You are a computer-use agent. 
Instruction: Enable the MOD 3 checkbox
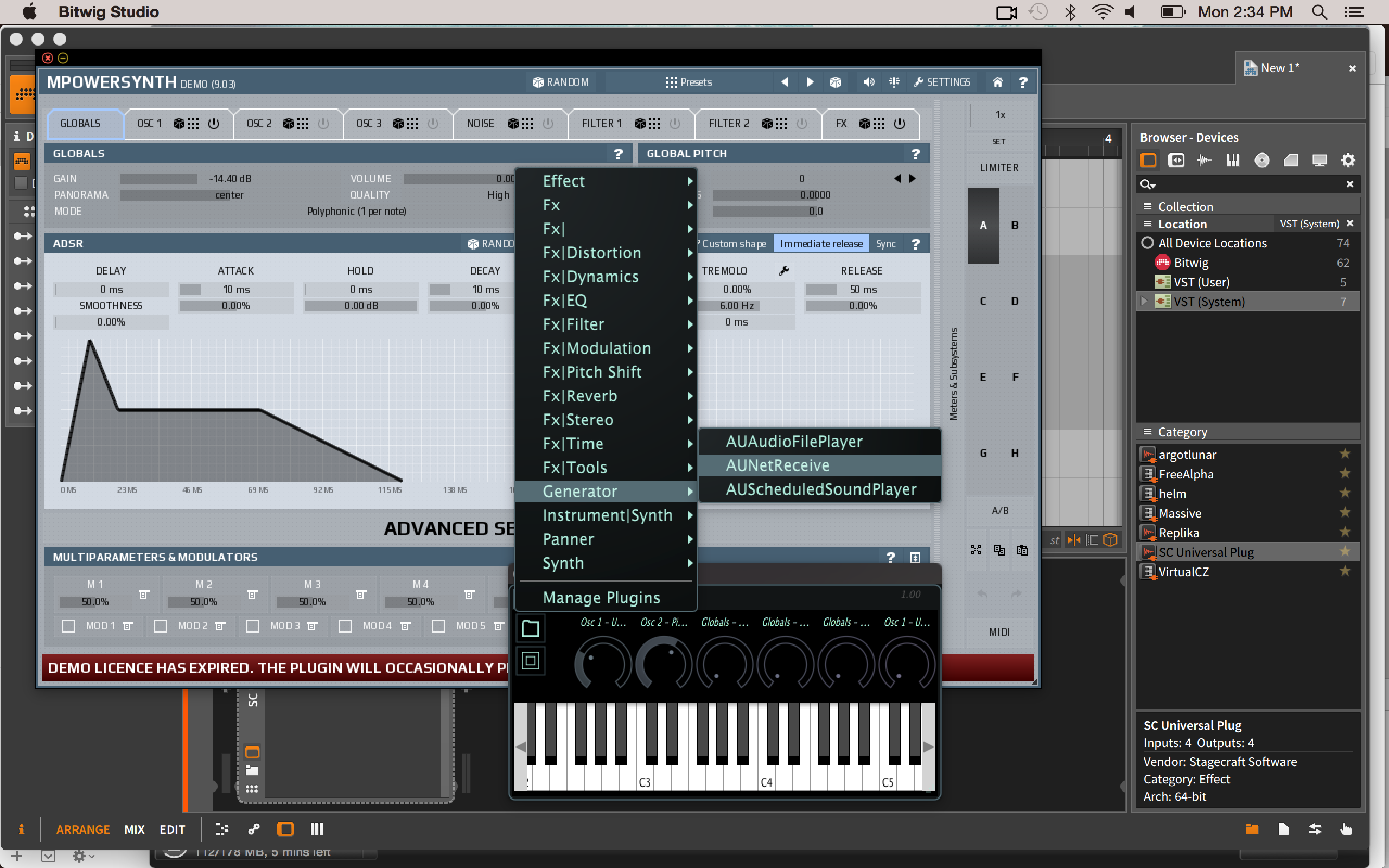tap(252, 626)
